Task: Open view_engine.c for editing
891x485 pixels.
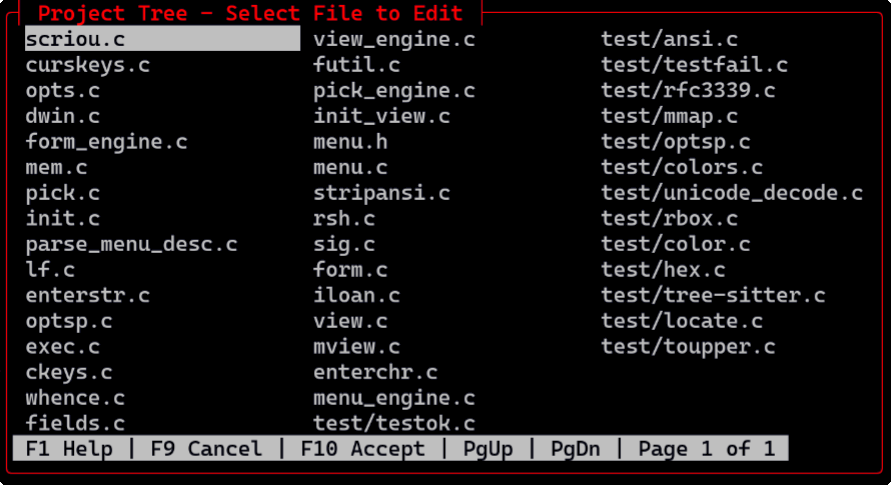Action: (394, 40)
